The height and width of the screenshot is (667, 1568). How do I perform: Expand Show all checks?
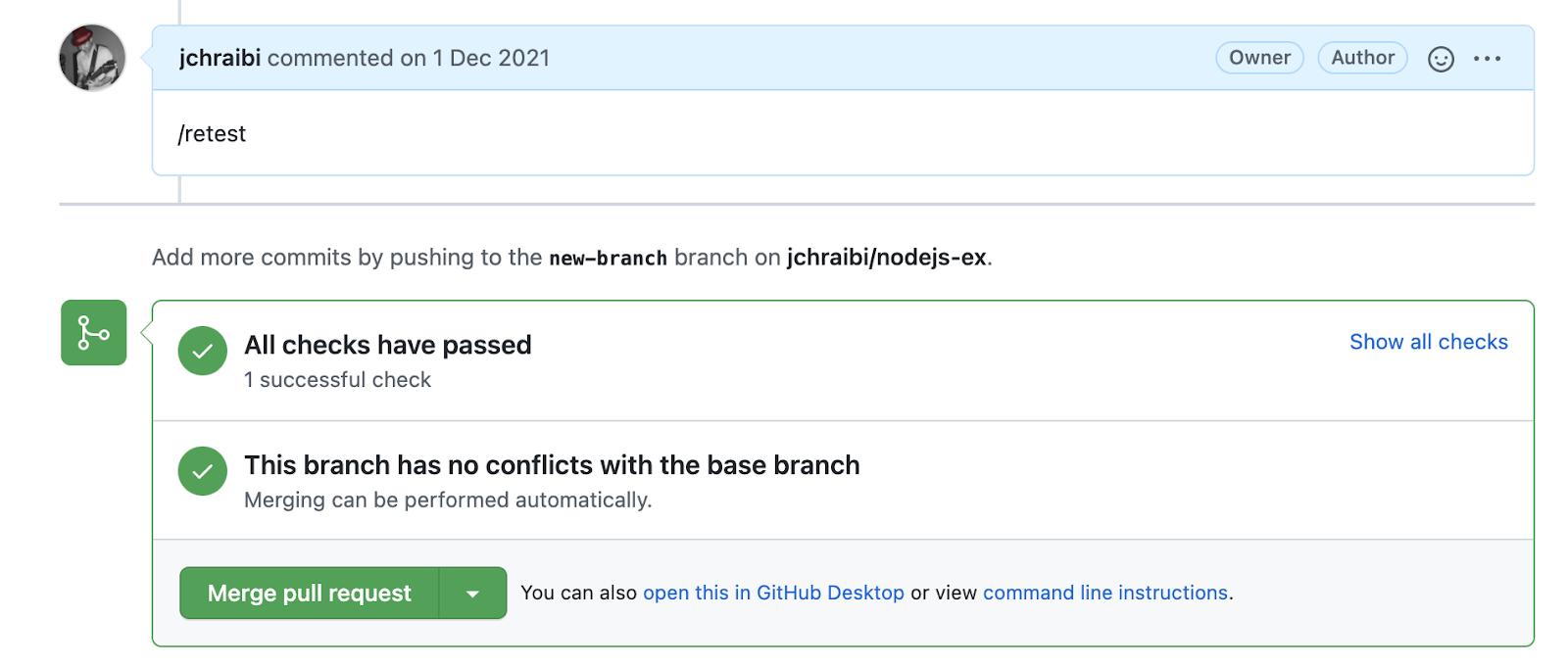click(x=1427, y=342)
